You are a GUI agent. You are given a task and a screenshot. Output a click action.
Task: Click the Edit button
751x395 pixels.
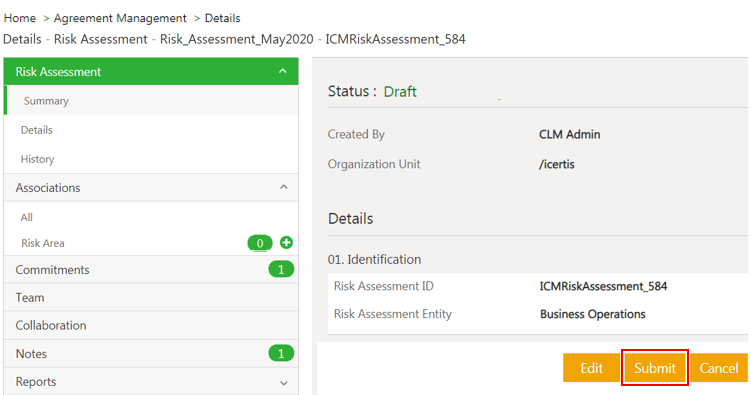(592, 368)
